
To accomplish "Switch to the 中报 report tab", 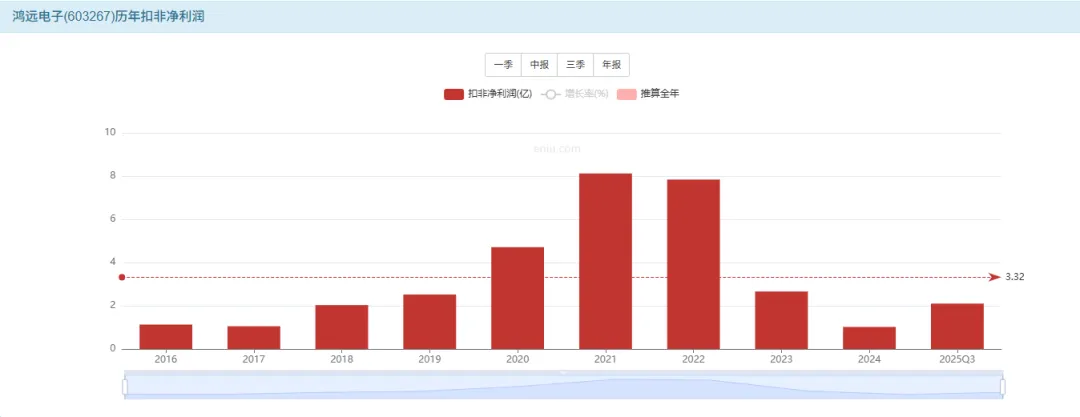I will point(539,65).
